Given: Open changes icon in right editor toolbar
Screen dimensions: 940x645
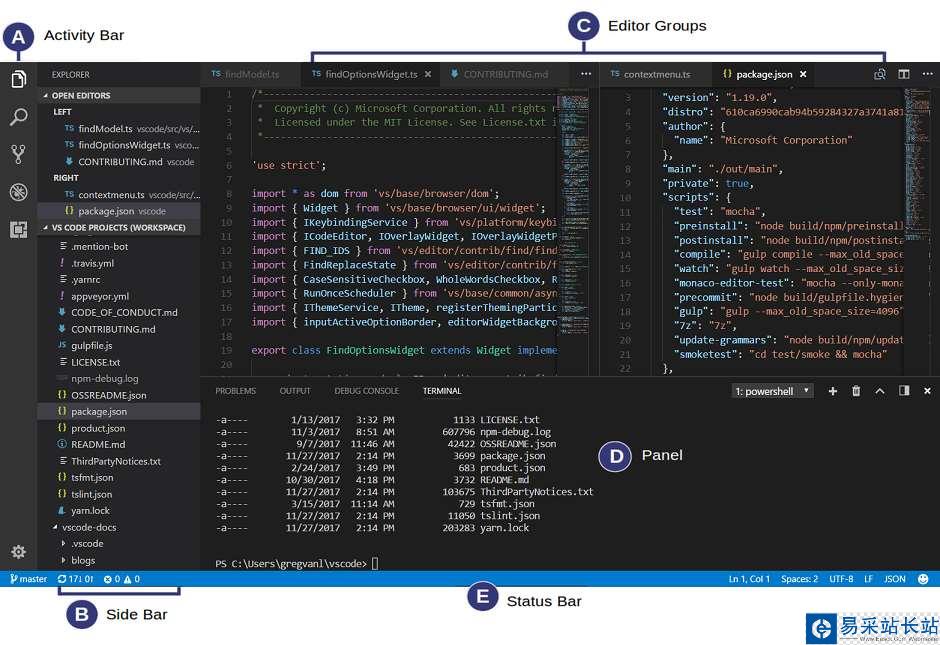Looking at the screenshot, I should click(880, 74).
